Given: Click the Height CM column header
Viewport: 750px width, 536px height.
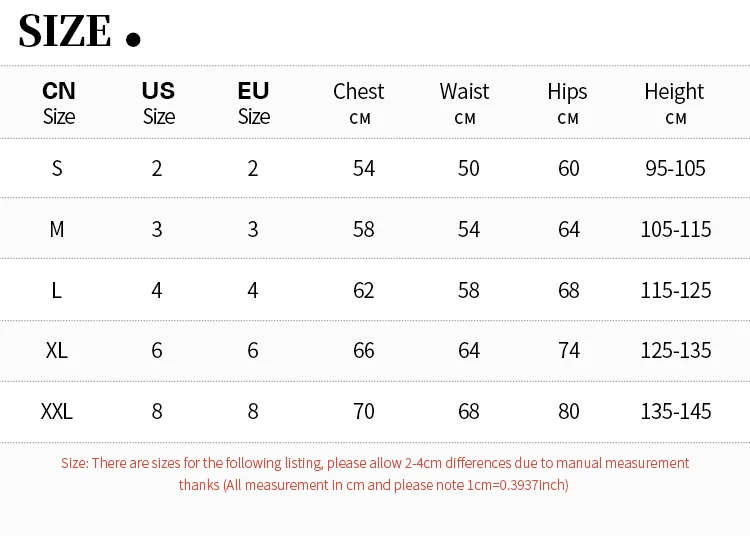Looking at the screenshot, I should coord(674,103).
